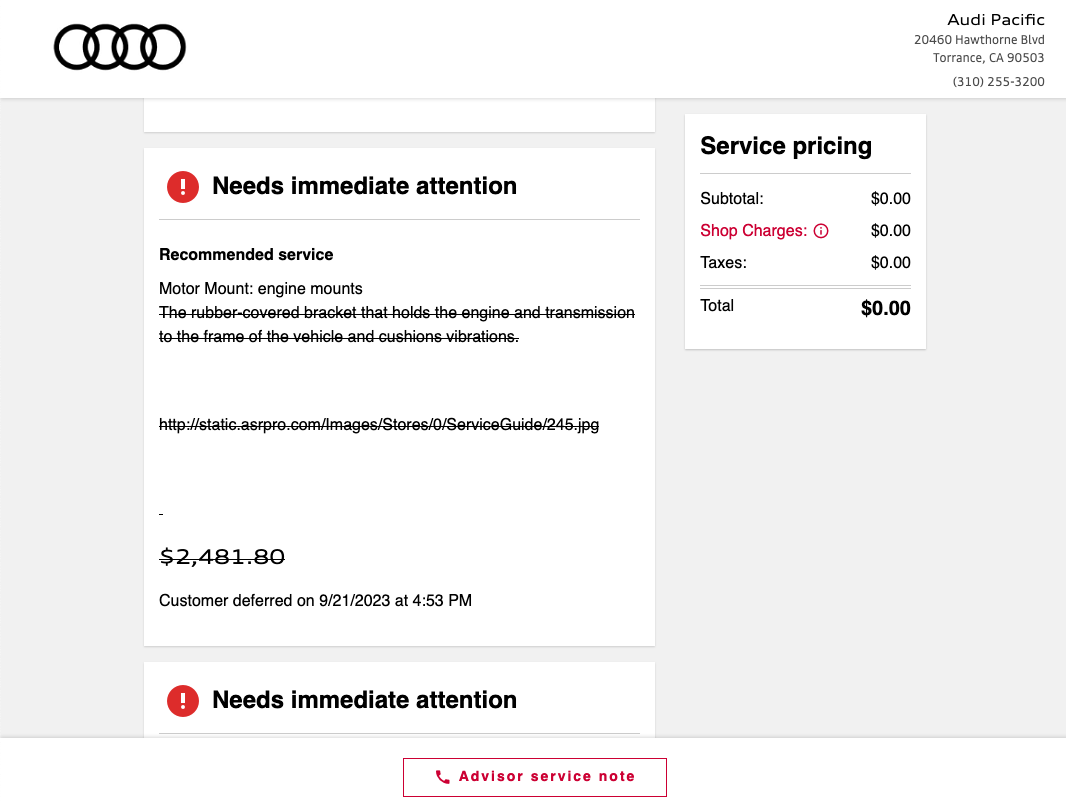Click the 20460 Hawthorne Blvd address
This screenshot has height=805, width=1066.
click(x=980, y=39)
